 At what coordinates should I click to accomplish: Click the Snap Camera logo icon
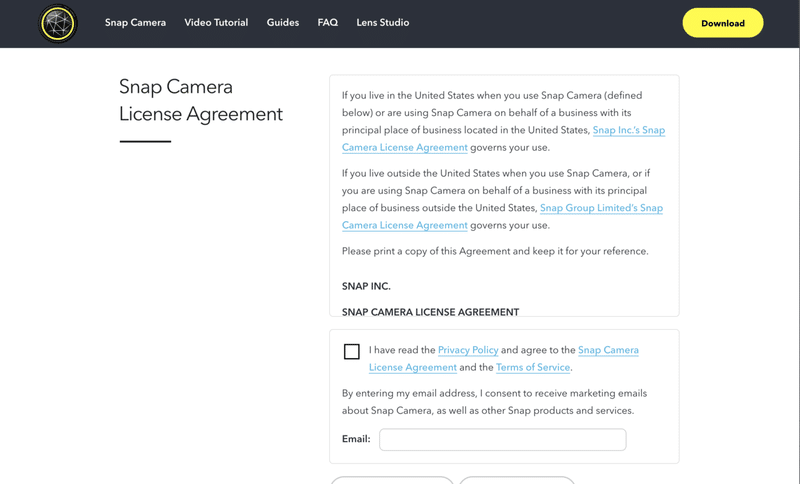point(58,23)
